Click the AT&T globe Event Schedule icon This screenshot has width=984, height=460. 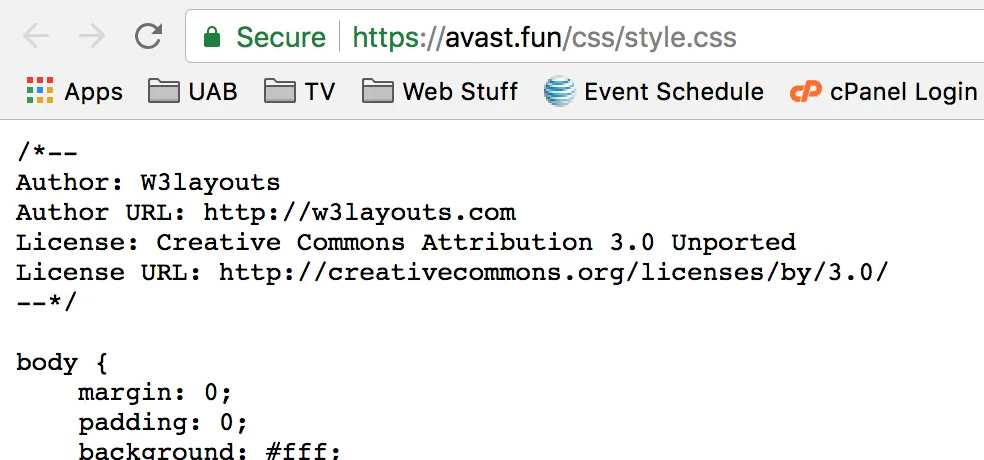[559, 91]
